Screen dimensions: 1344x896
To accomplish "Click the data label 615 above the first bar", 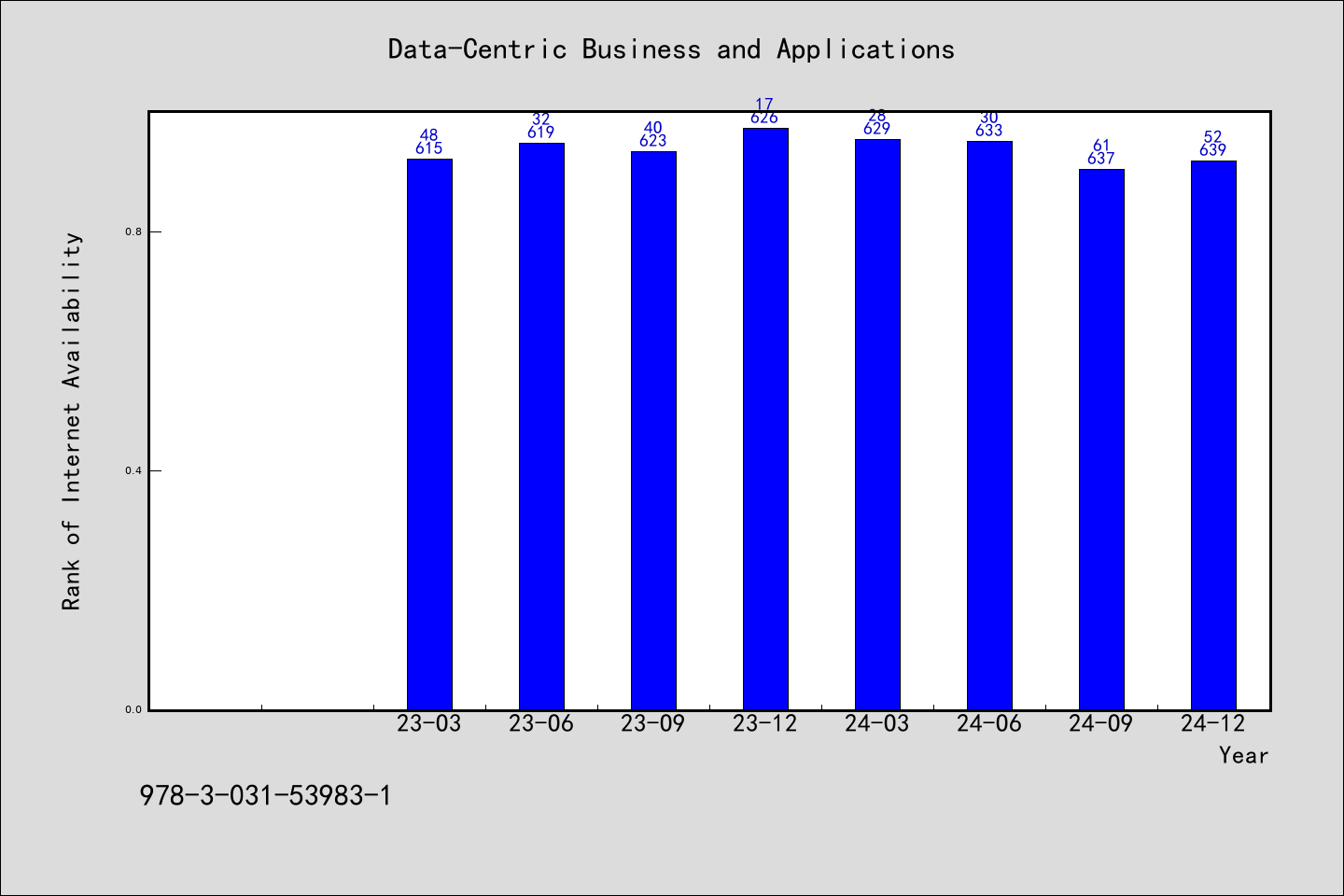I will [x=429, y=148].
